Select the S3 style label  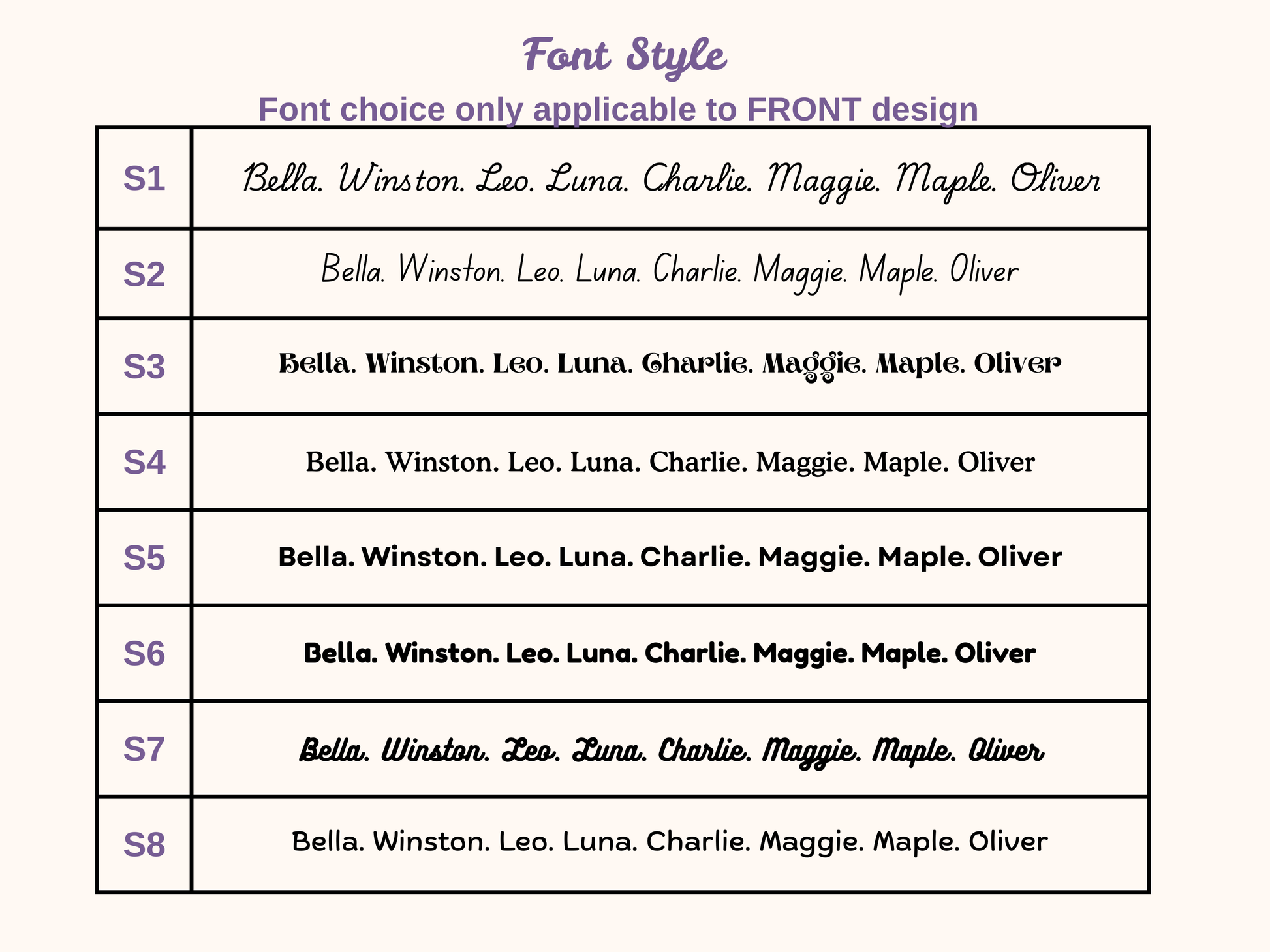(144, 367)
